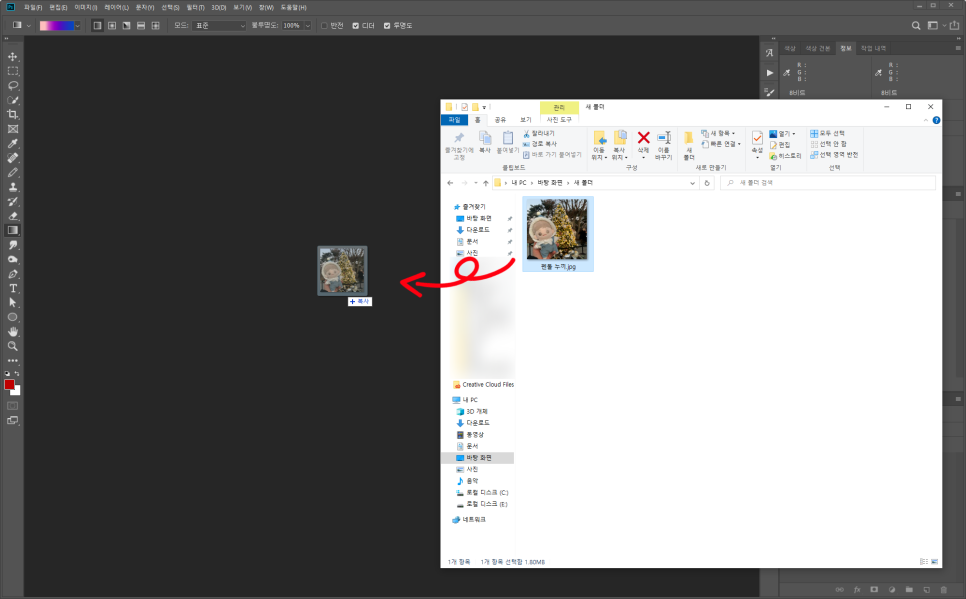Choose the Horizontal Type tool
966x599 pixels.
pyautogui.click(x=13, y=288)
